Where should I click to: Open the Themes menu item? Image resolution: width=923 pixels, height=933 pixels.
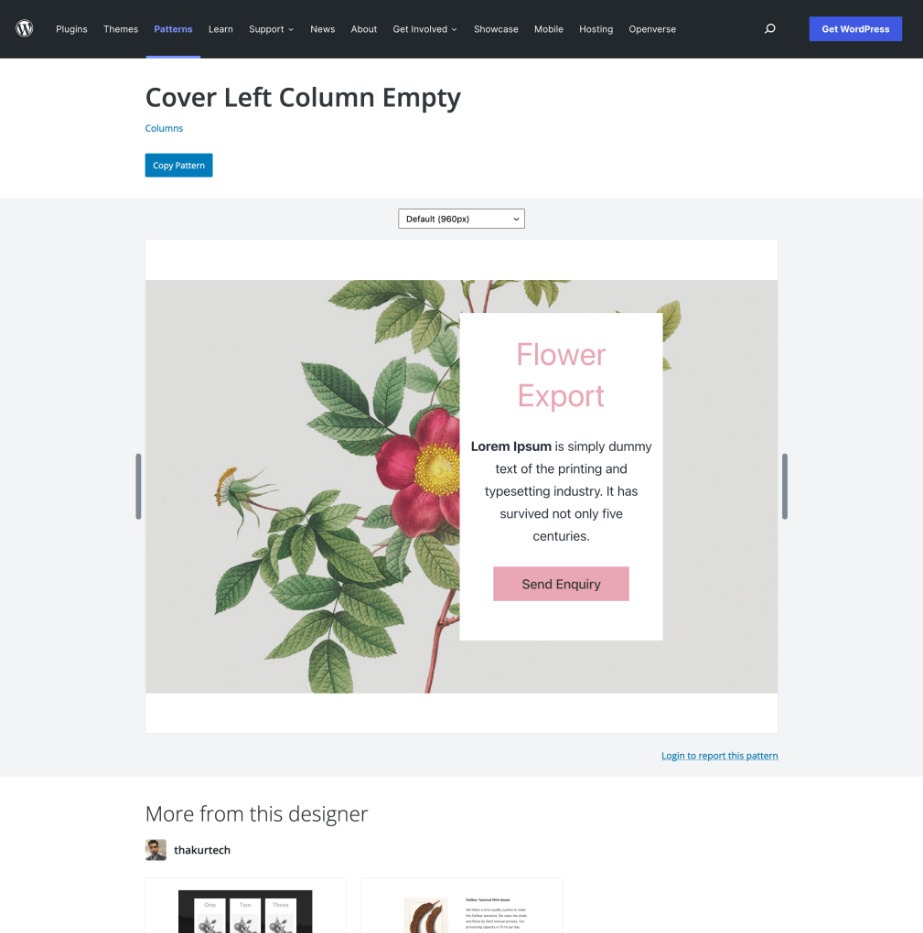click(121, 29)
